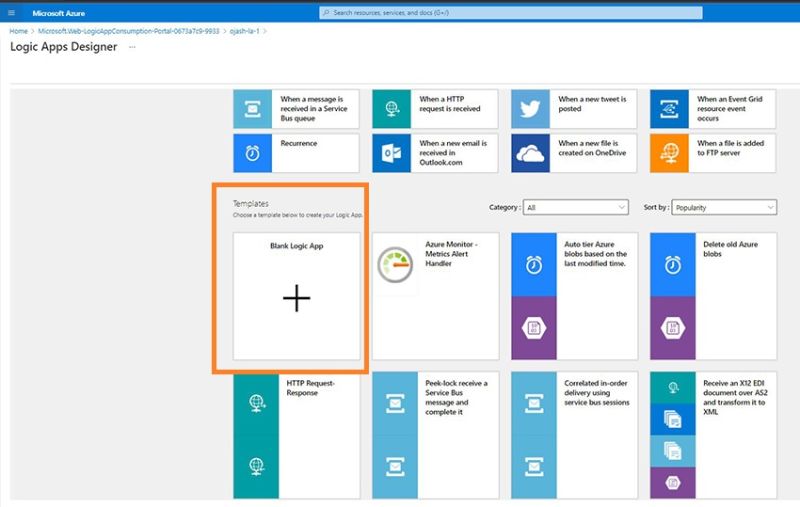Image resolution: width=800 pixels, height=507 pixels.
Task: Click top globe icon in HTTP Request-Response template
Action: click(x=256, y=403)
